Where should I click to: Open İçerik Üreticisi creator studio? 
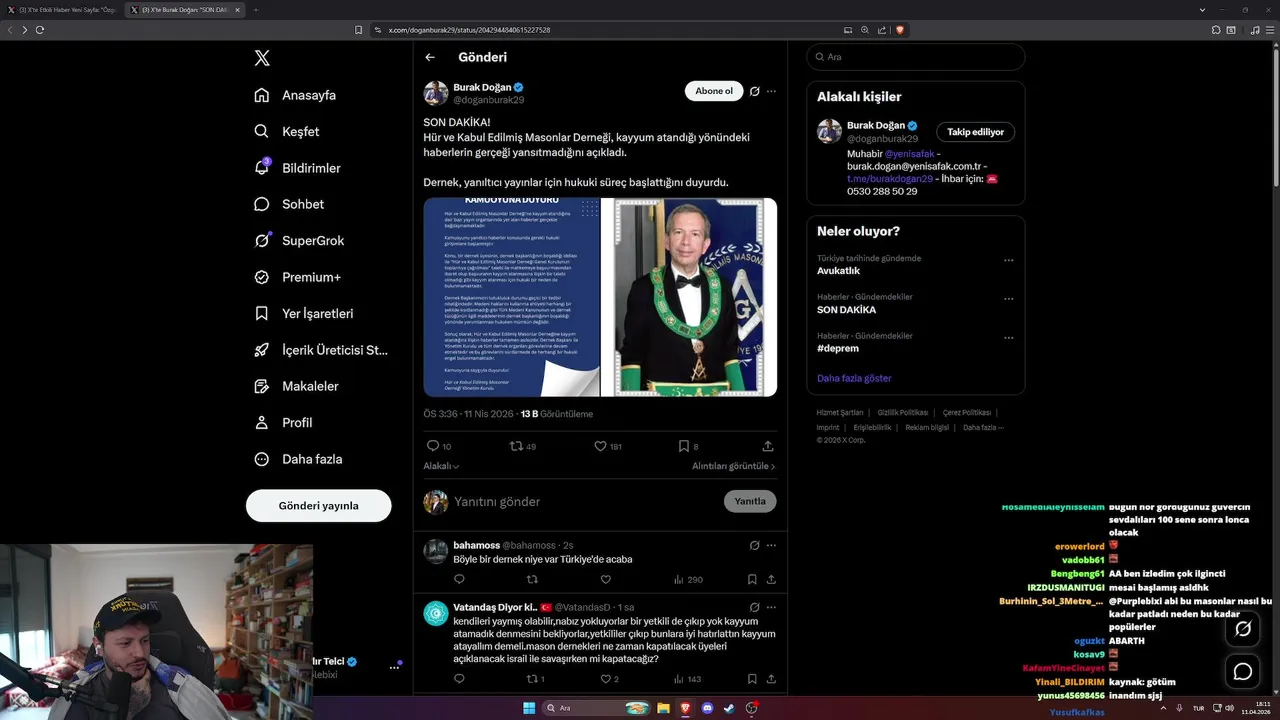click(321, 350)
